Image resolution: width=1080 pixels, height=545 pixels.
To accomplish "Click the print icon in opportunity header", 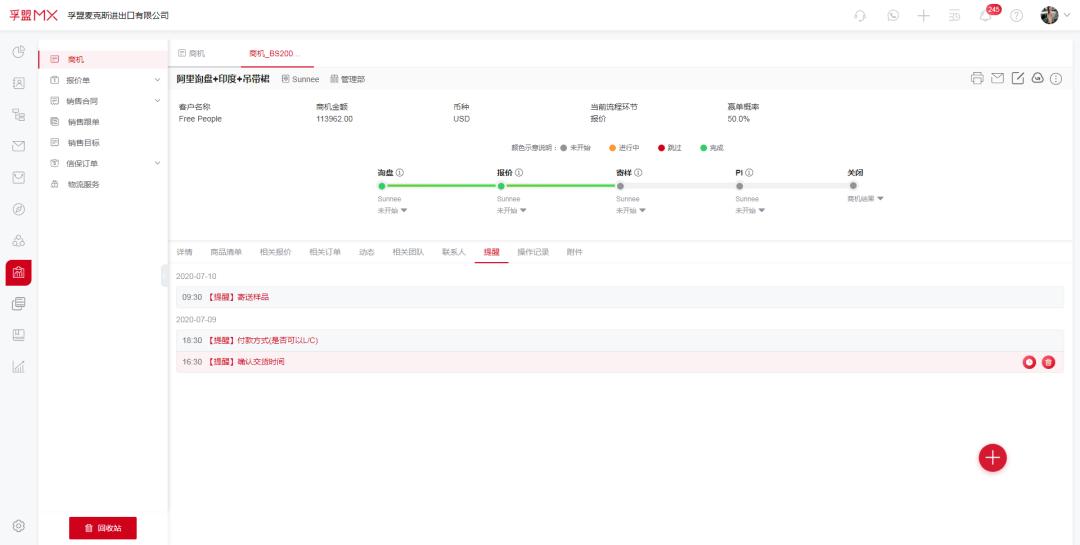I will 977,79.
